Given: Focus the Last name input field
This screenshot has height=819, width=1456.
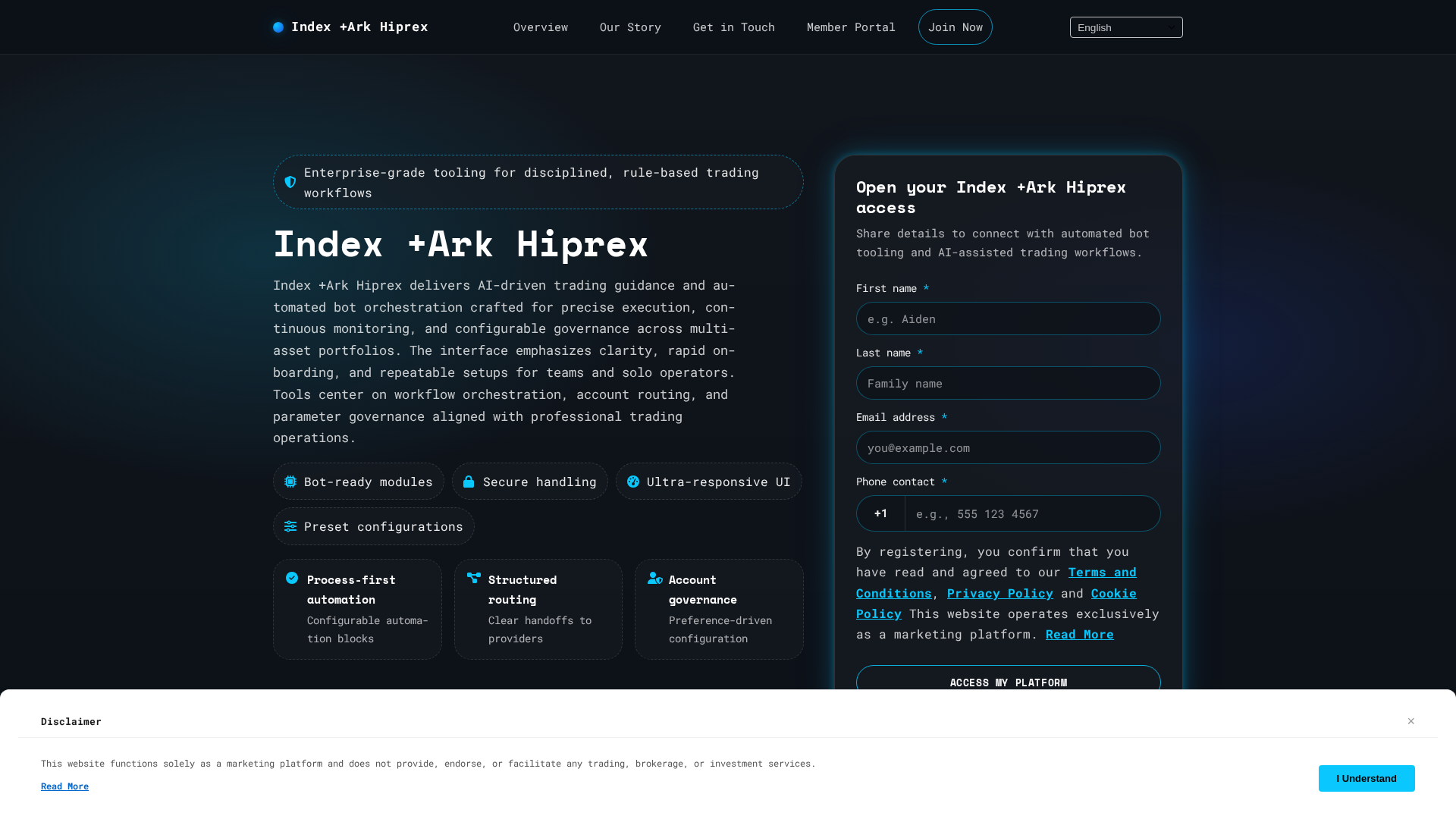Looking at the screenshot, I should [x=1009, y=383].
